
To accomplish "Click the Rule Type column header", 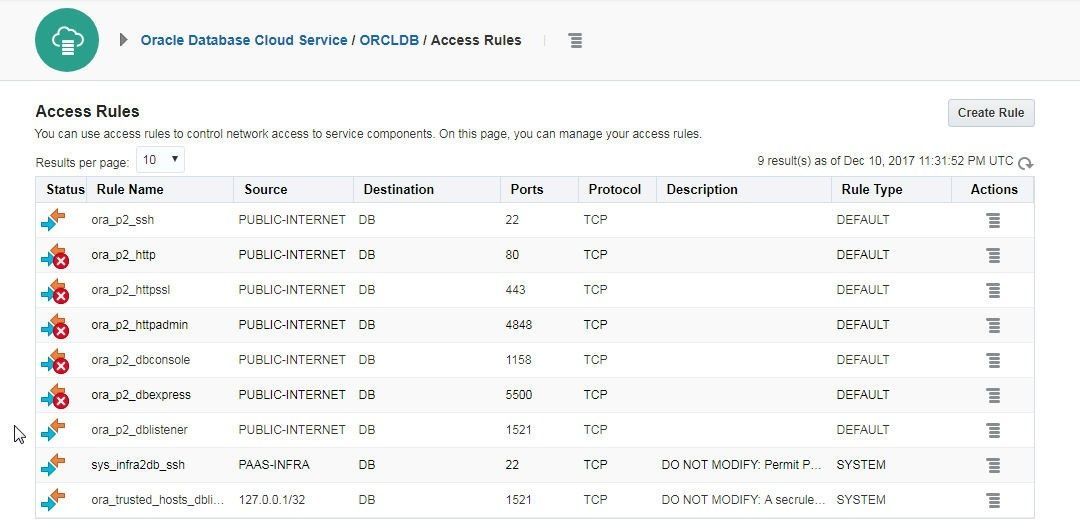I will [872, 190].
